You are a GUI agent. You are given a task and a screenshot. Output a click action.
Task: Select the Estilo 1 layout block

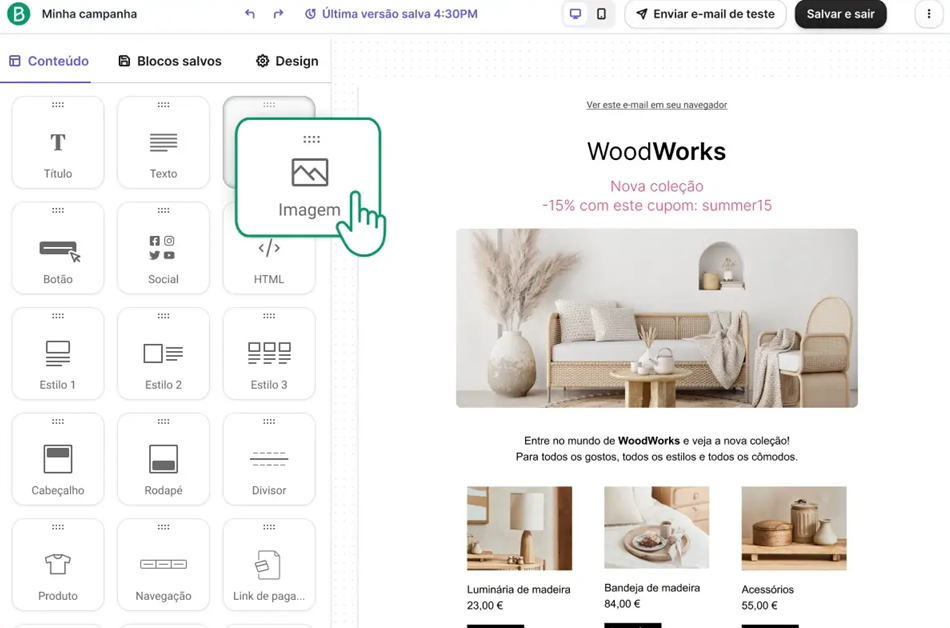(58, 354)
